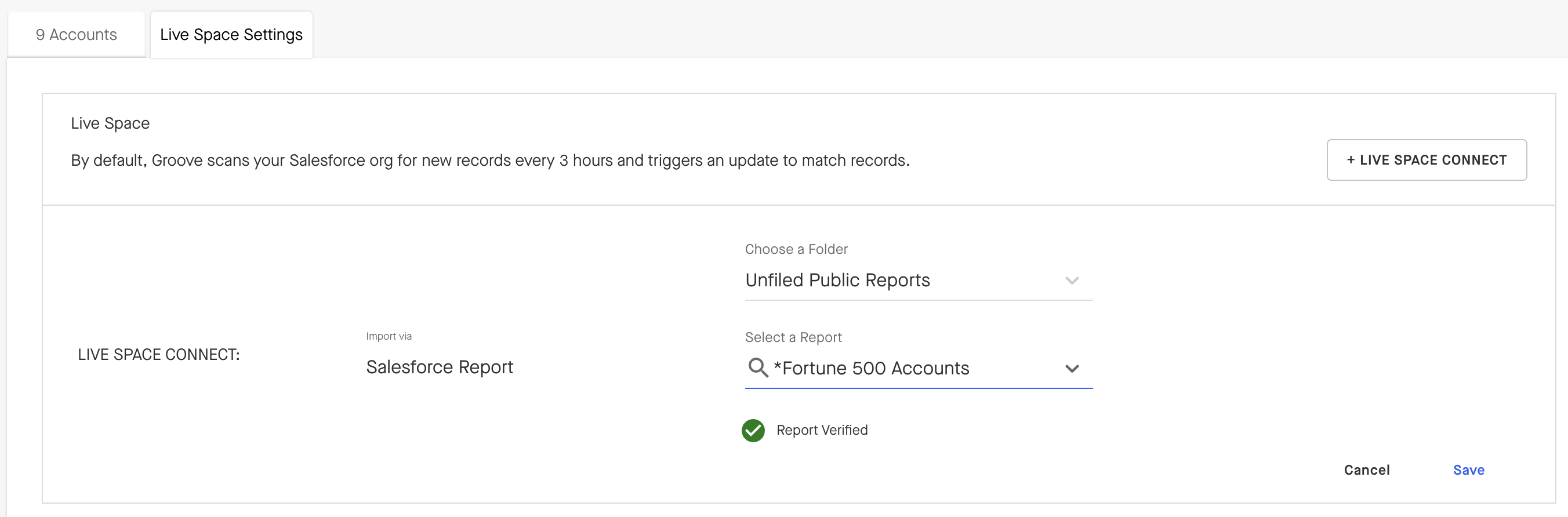The image size is (1568, 517).
Task: Click the Import via label
Action: (389, 336)
